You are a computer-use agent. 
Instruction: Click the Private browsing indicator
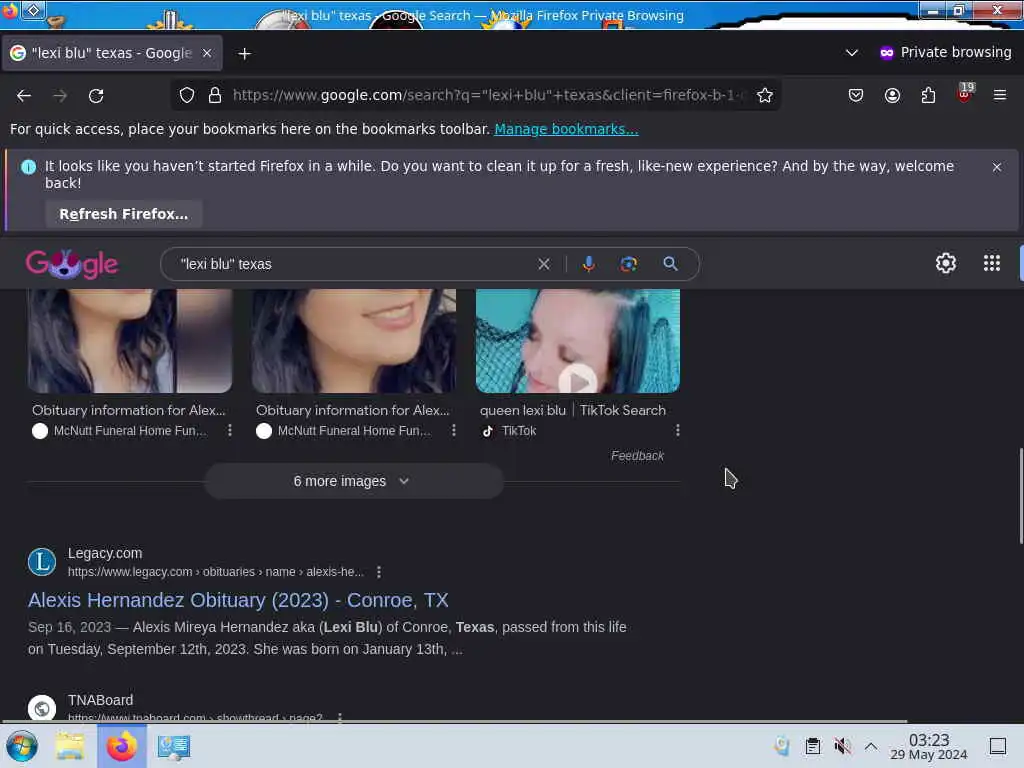946,53
